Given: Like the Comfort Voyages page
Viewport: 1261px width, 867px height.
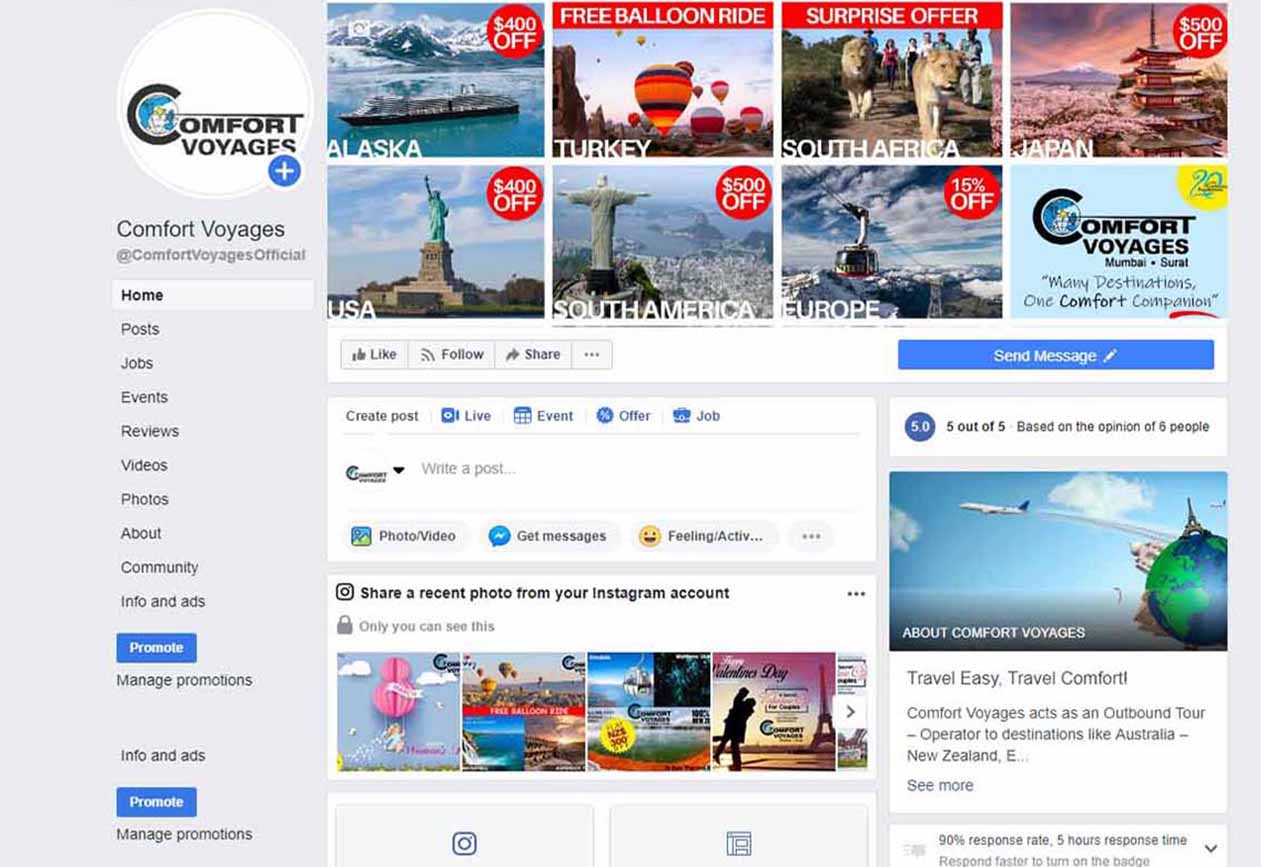Looking at the screenshot, I should coord(374,354).
